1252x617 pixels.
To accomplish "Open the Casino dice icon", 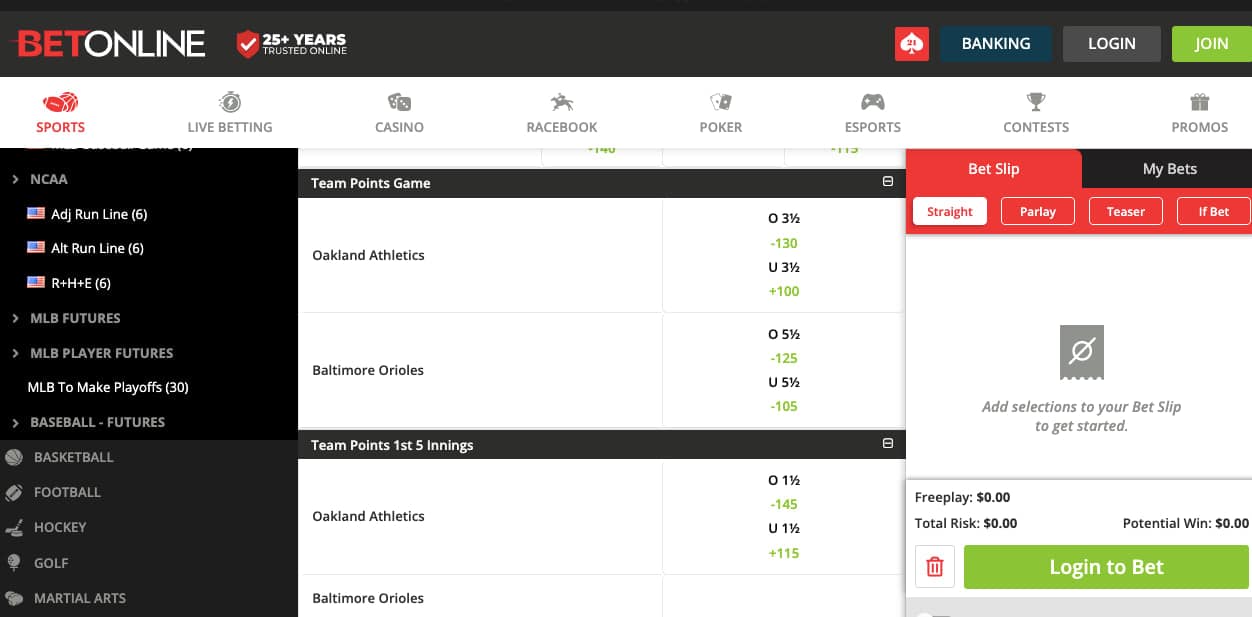I will pos(399,102).
